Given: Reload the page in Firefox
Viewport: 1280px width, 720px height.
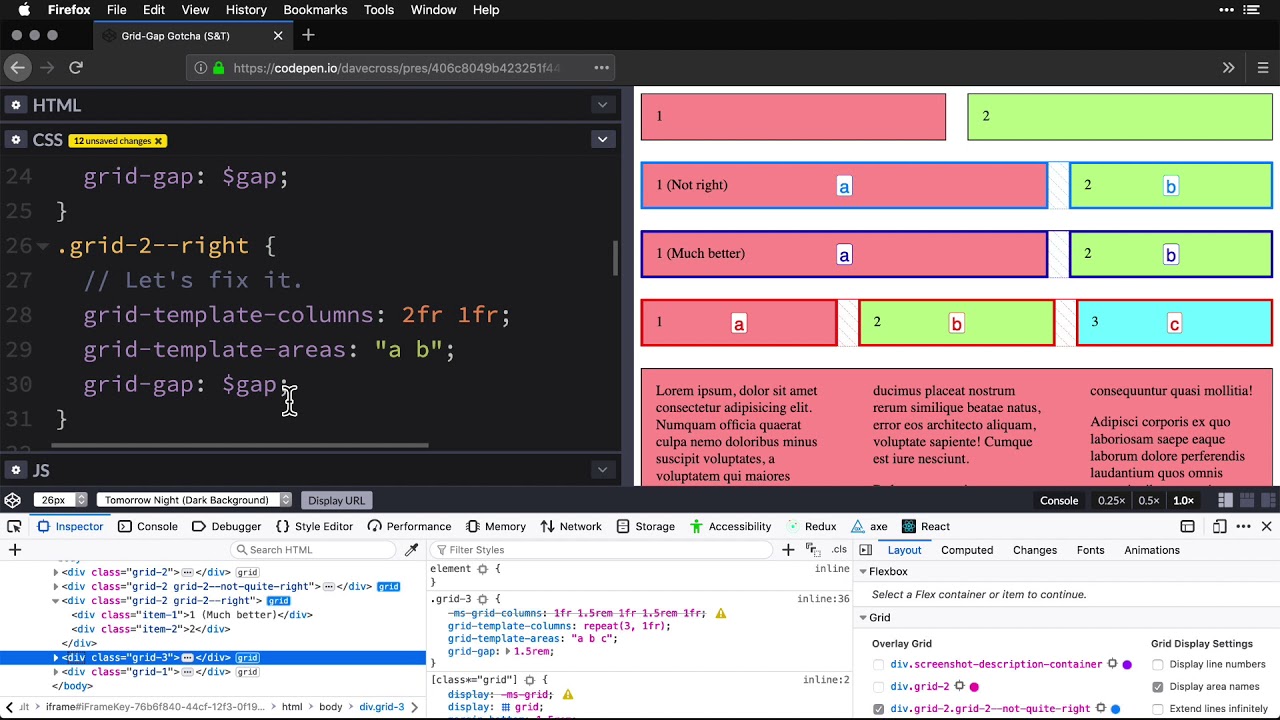Looking at the screenshot, I should (x=76, y=67).
